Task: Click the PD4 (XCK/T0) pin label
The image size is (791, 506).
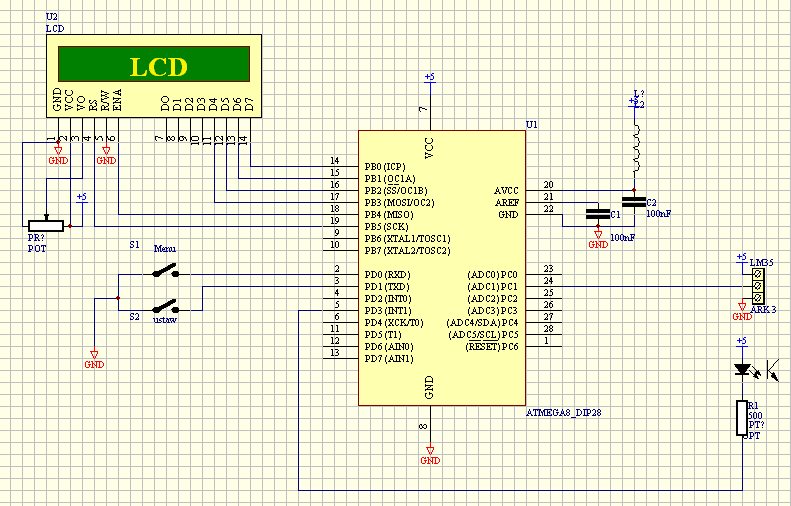Action: (394, 323)
